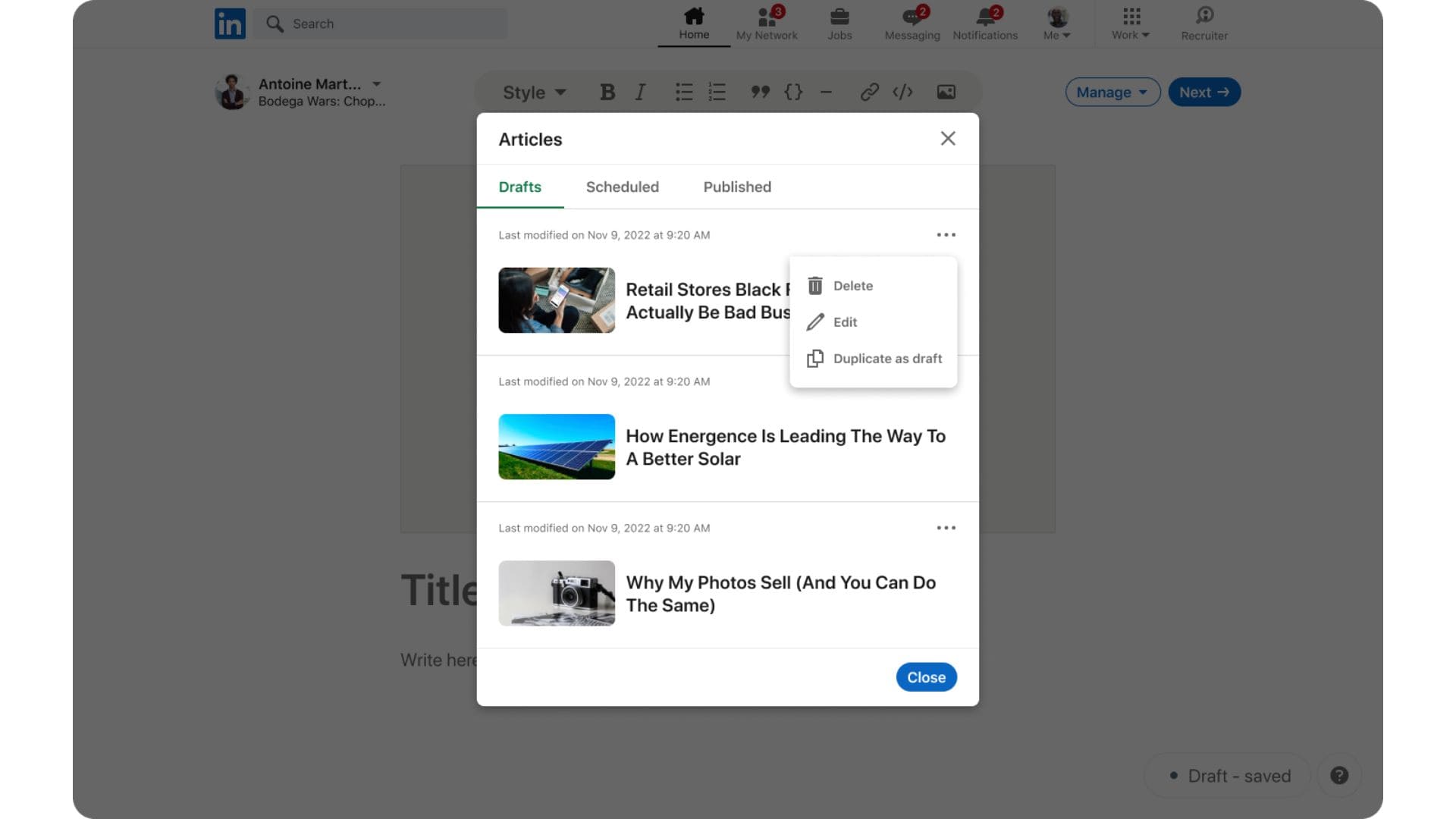Insert a numbered list
This screenshot has height=819, width=1456.
[717, 93]
